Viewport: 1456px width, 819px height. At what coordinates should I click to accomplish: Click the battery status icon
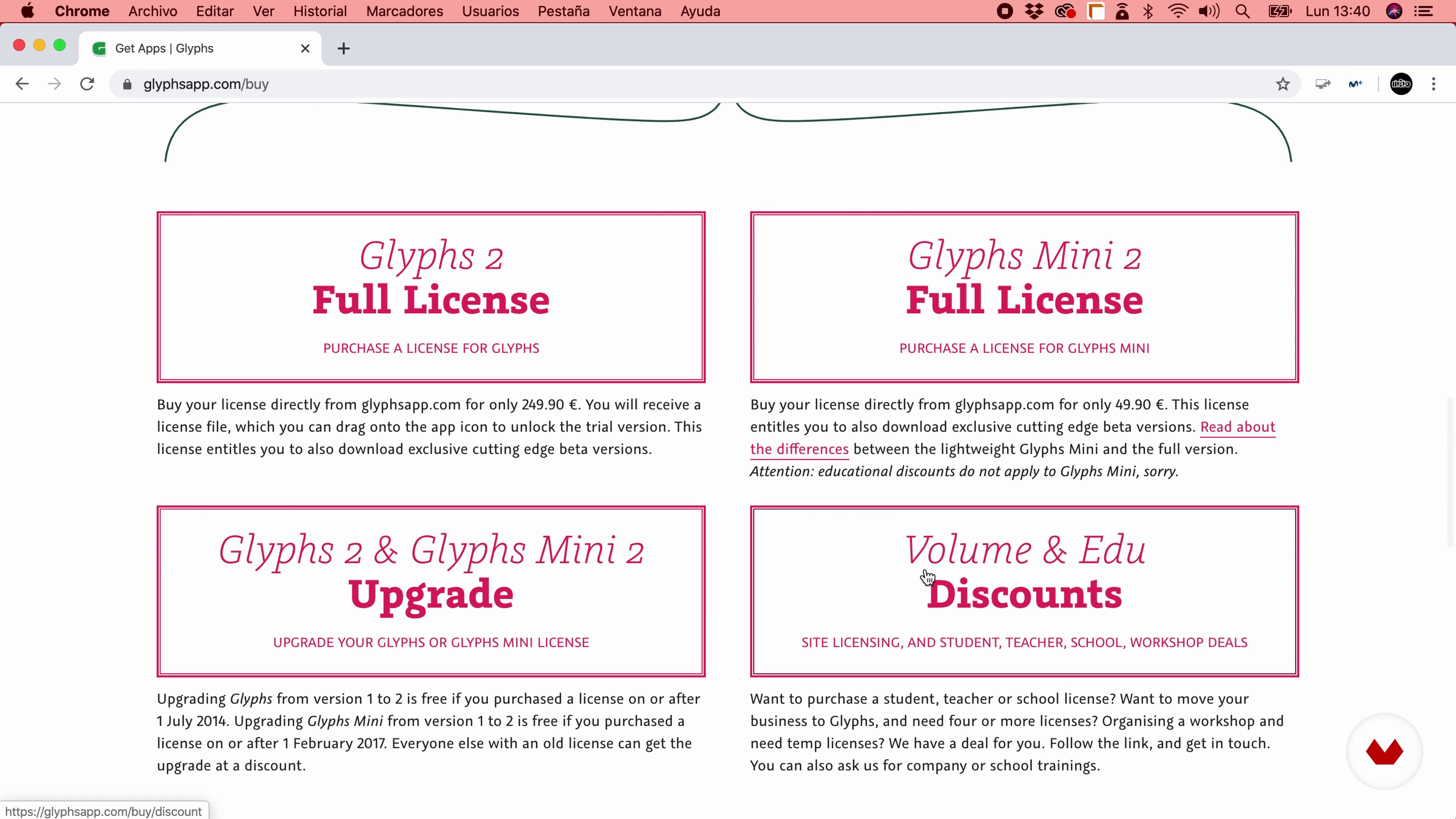click(x=1280, y=11)
